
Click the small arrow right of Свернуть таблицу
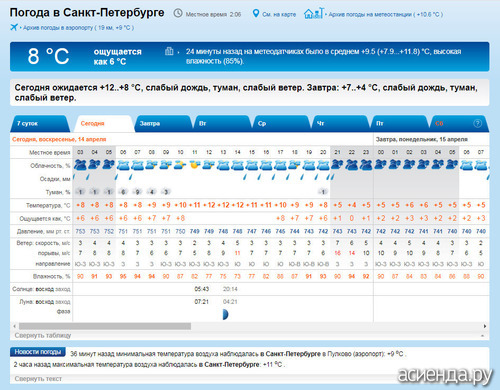(x=482, y=336)
